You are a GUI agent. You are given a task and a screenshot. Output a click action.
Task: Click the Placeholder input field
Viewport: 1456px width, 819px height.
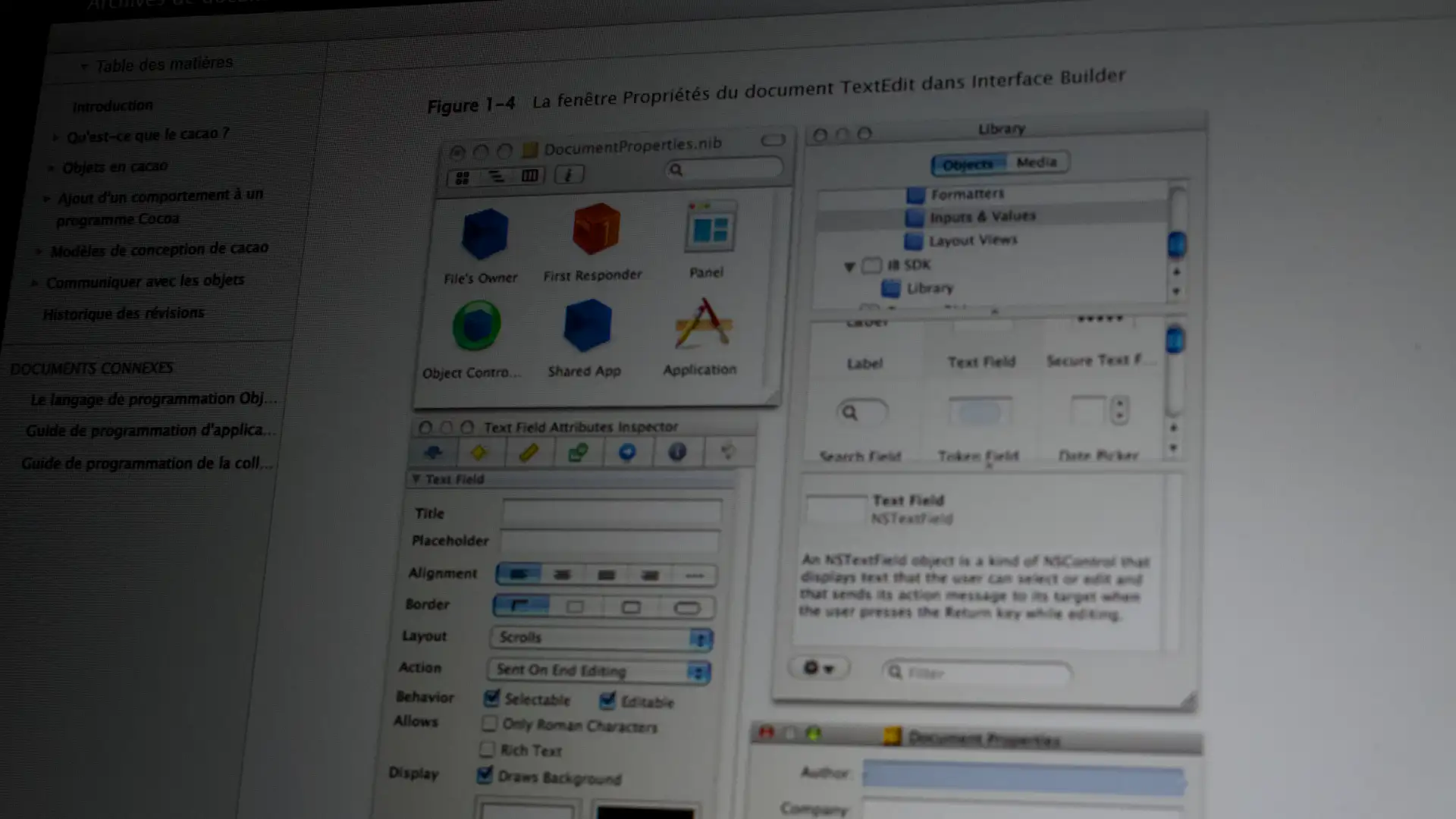[610, 541]
